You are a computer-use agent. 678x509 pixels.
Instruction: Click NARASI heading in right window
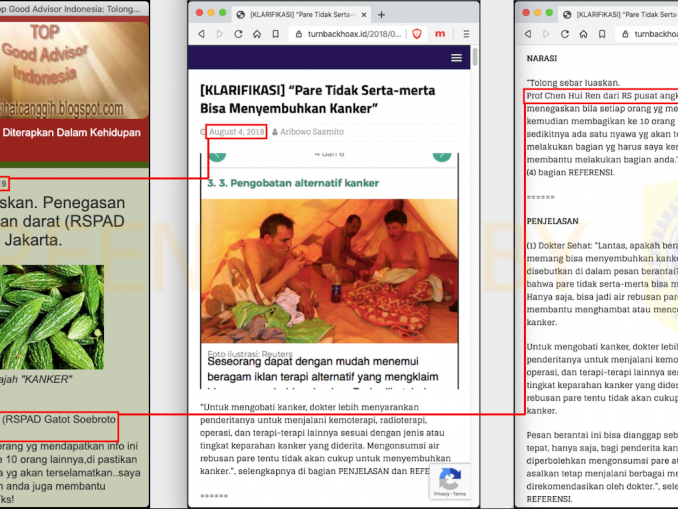pyautogui.click(x=542, y=58)
